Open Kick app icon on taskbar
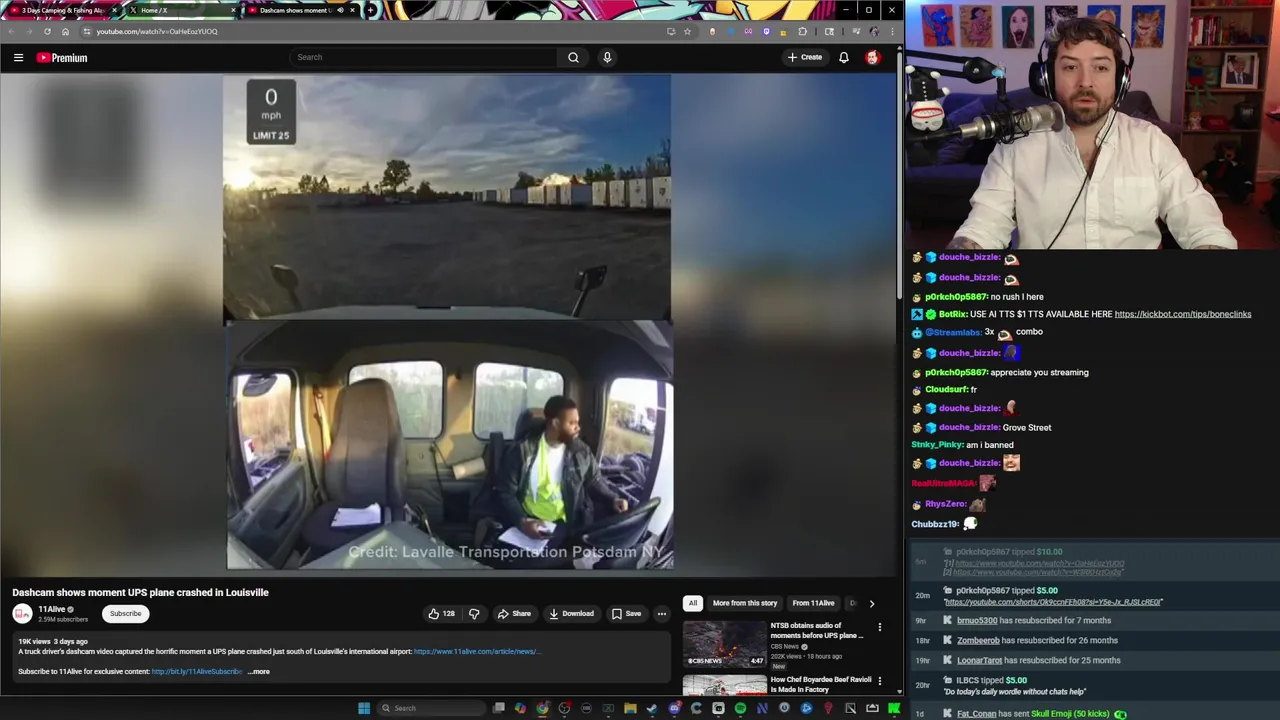The height and width of the screenshot is (720, 1280). [x=893, y=708]
